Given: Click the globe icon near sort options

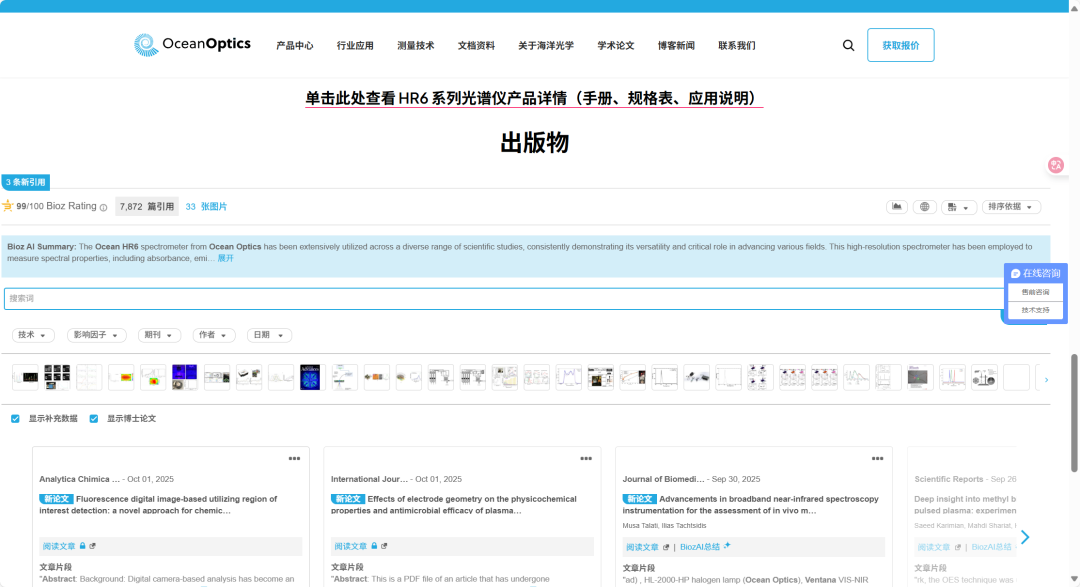Looking at the screenshot, I should [925, 206].
